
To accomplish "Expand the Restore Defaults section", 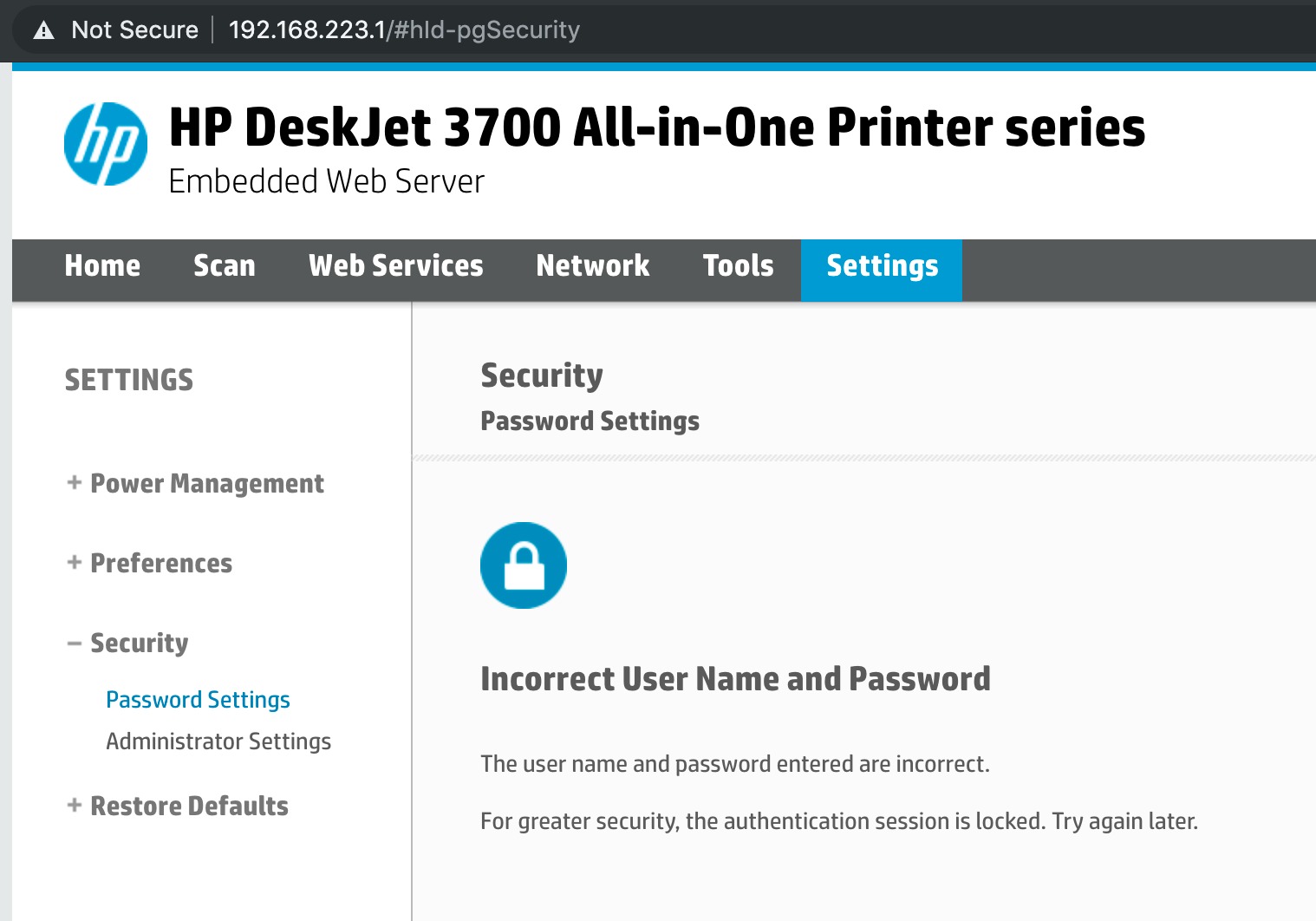I will 178,806.
